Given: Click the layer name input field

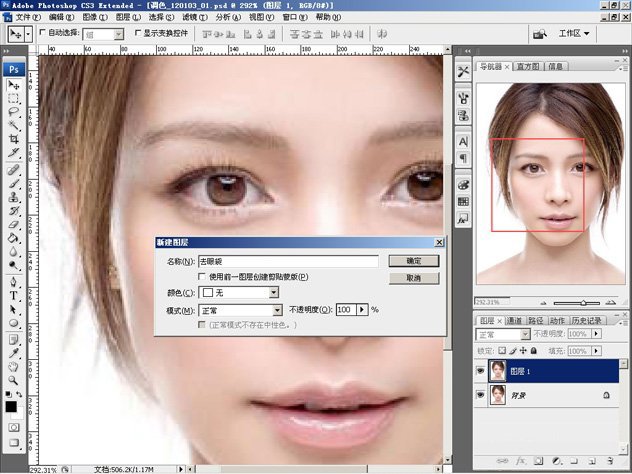Looking at the screenshot, I should (288, 261).
